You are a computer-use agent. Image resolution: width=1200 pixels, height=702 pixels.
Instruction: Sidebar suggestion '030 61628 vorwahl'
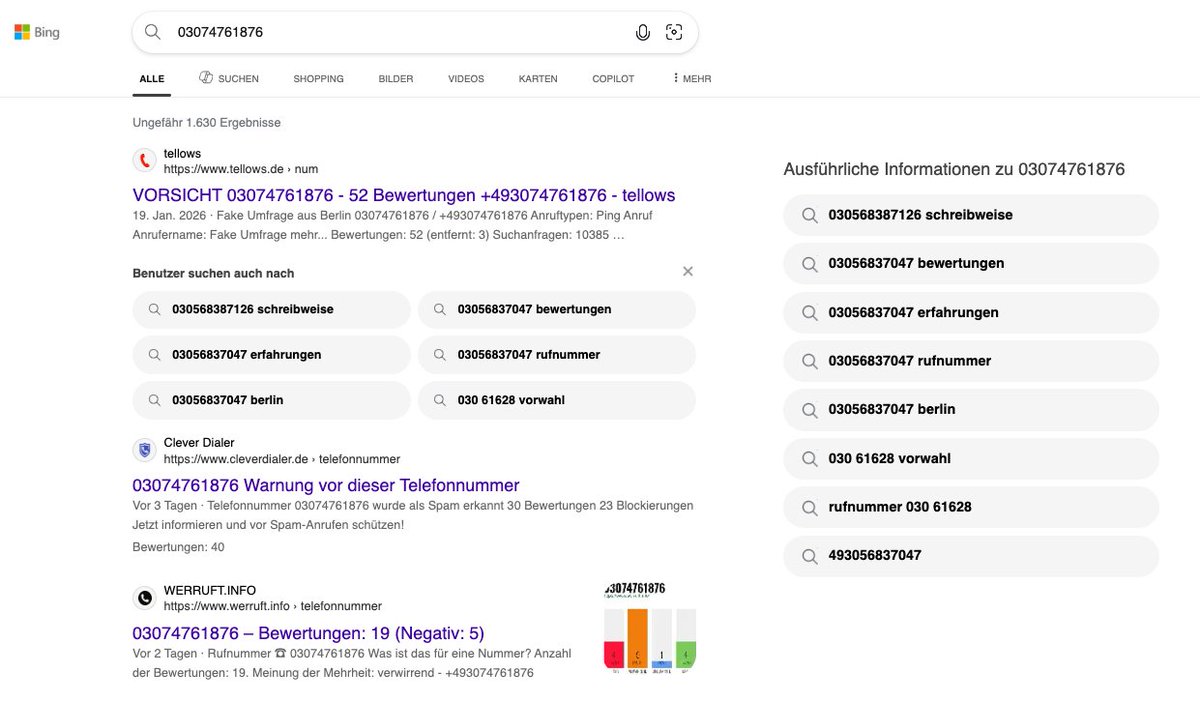[x=971, y=458]
